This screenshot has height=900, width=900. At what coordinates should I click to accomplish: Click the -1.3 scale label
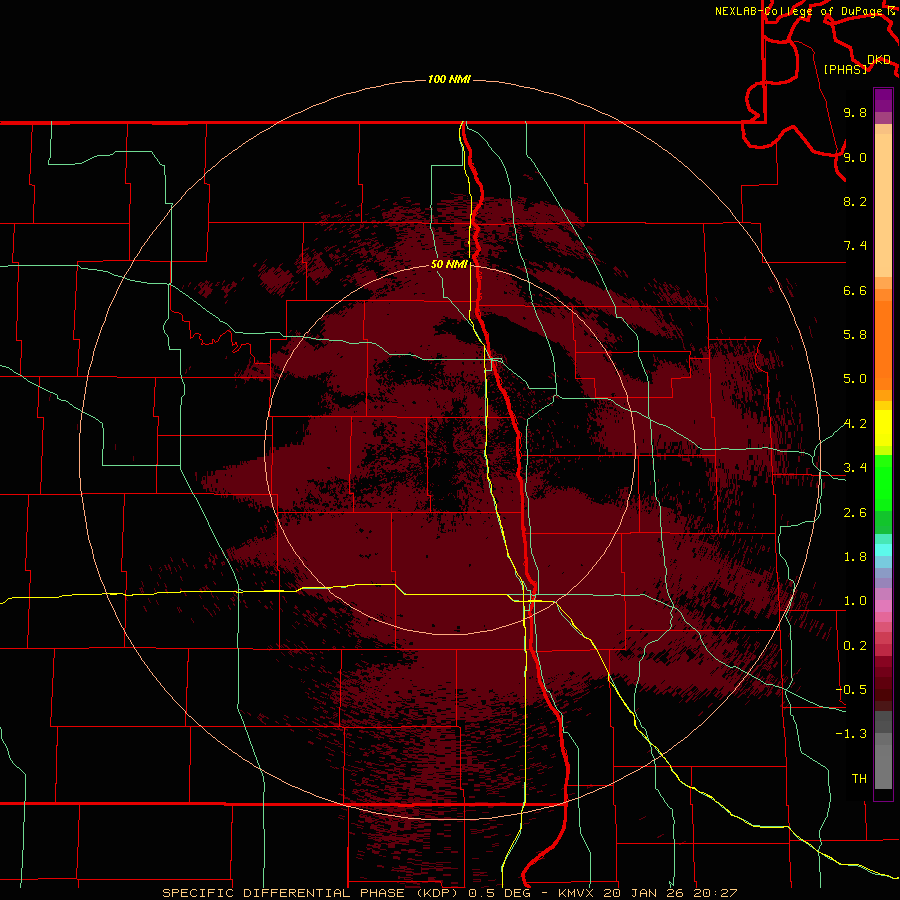coord(851,734)
